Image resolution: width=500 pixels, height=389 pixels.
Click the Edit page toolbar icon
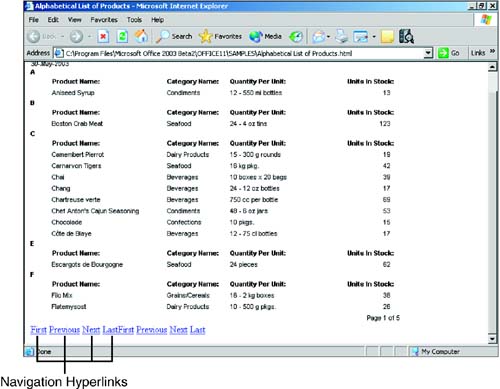point(361,37)
